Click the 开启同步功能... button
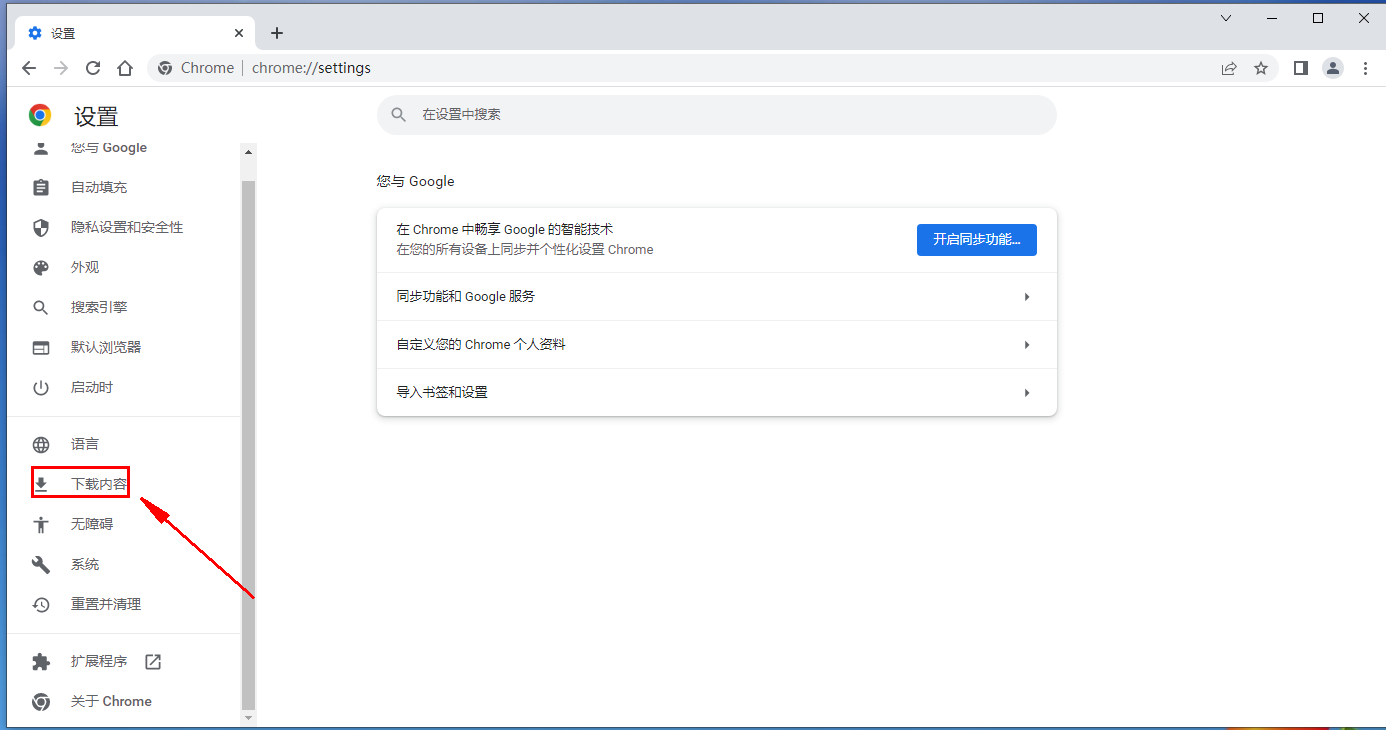This screenshot has height=730, width=1386. click(977, 240)
